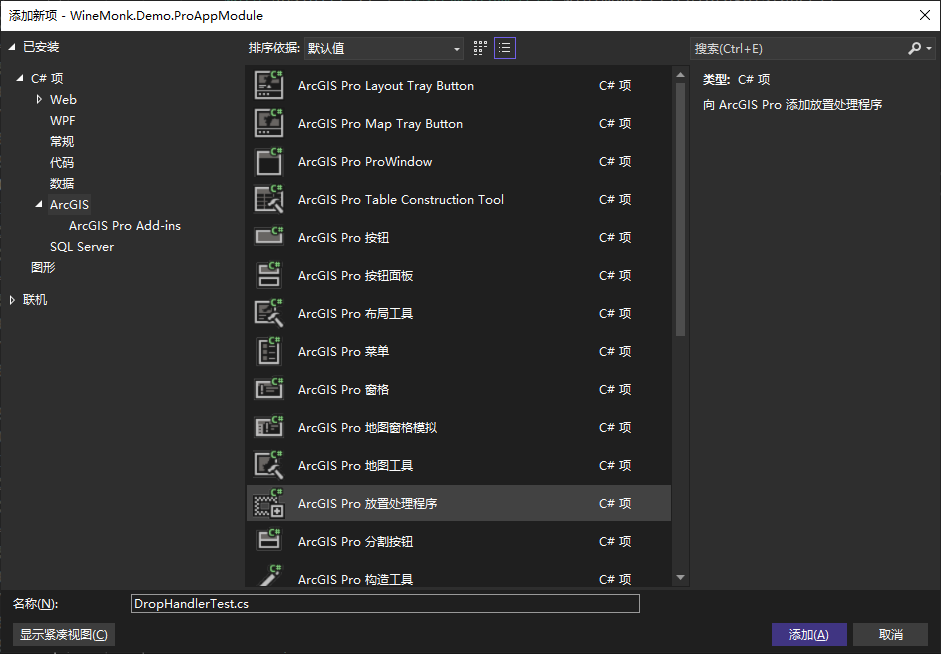Select the 数据 category
Image resolution: width=941 pixels, height=654 pixels.
[x=62, y=184]
